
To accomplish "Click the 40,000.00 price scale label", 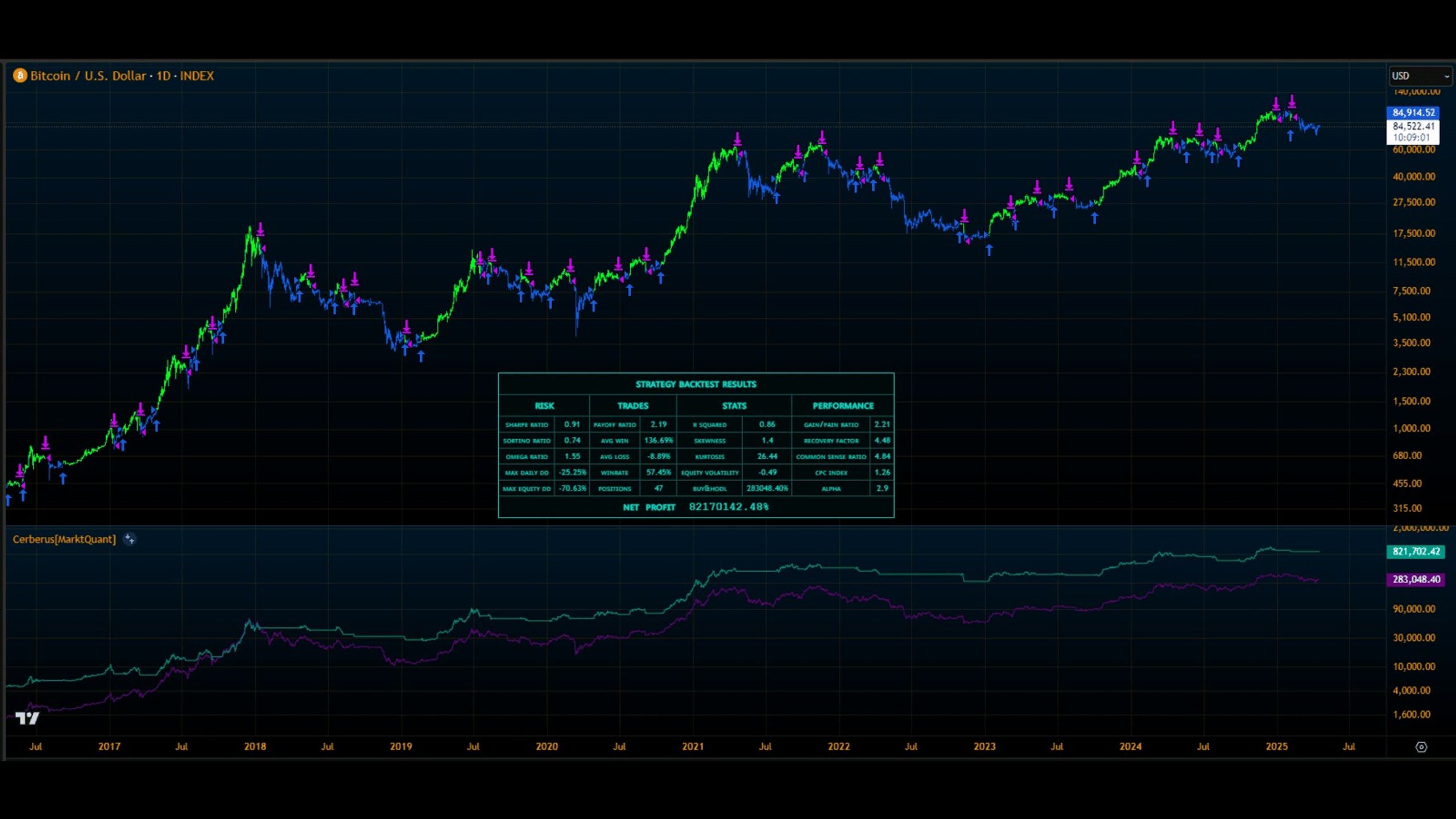I will (1414, 176).
